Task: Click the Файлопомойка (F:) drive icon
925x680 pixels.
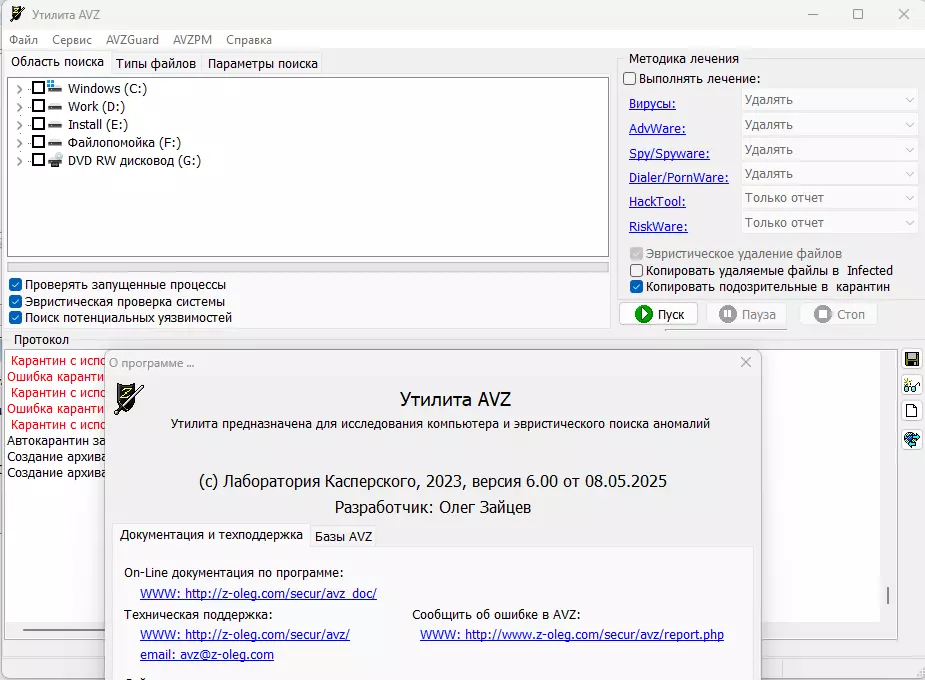Action: point(55,143)
